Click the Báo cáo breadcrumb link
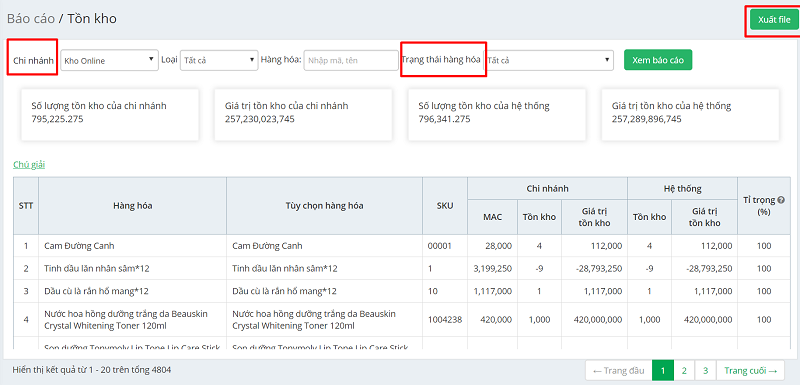800x385 pixels. (x=30, y=19)
